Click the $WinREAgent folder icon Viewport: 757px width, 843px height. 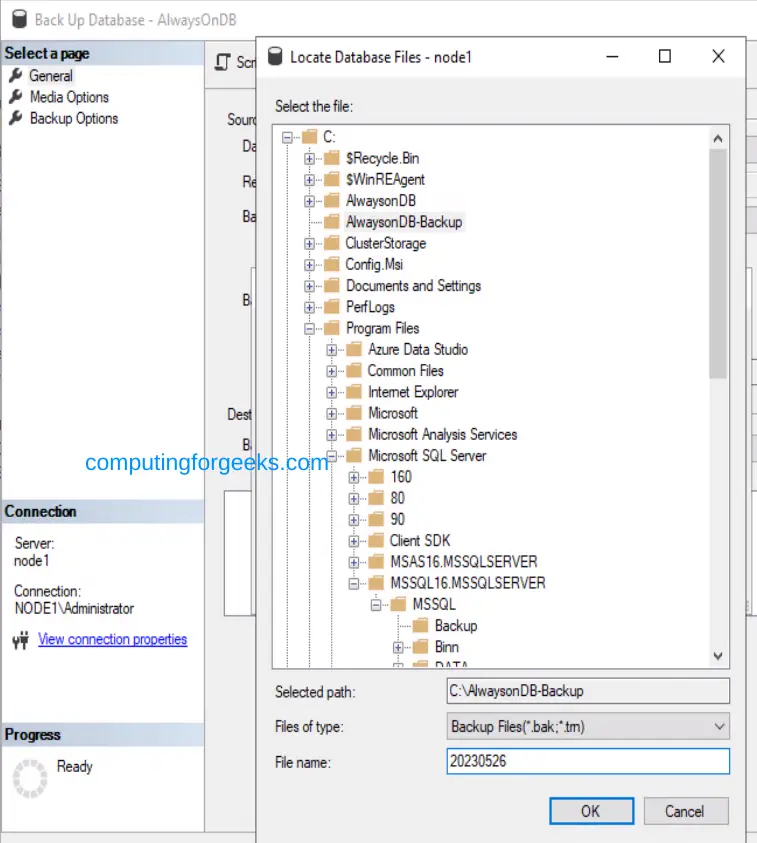coord(332,179)
